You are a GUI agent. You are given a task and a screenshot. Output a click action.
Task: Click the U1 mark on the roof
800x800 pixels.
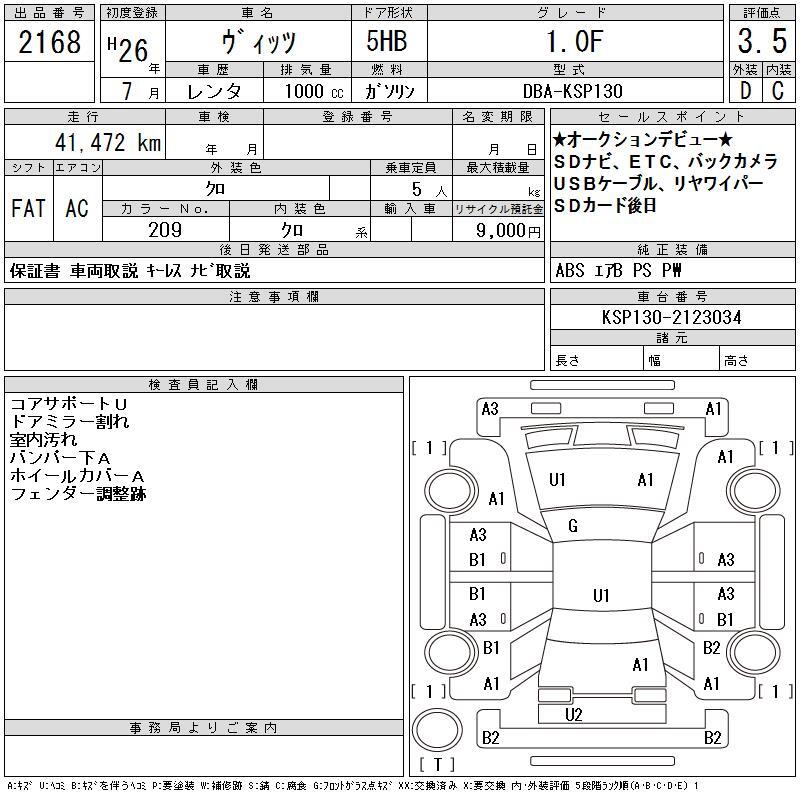[x=601, y=595]
